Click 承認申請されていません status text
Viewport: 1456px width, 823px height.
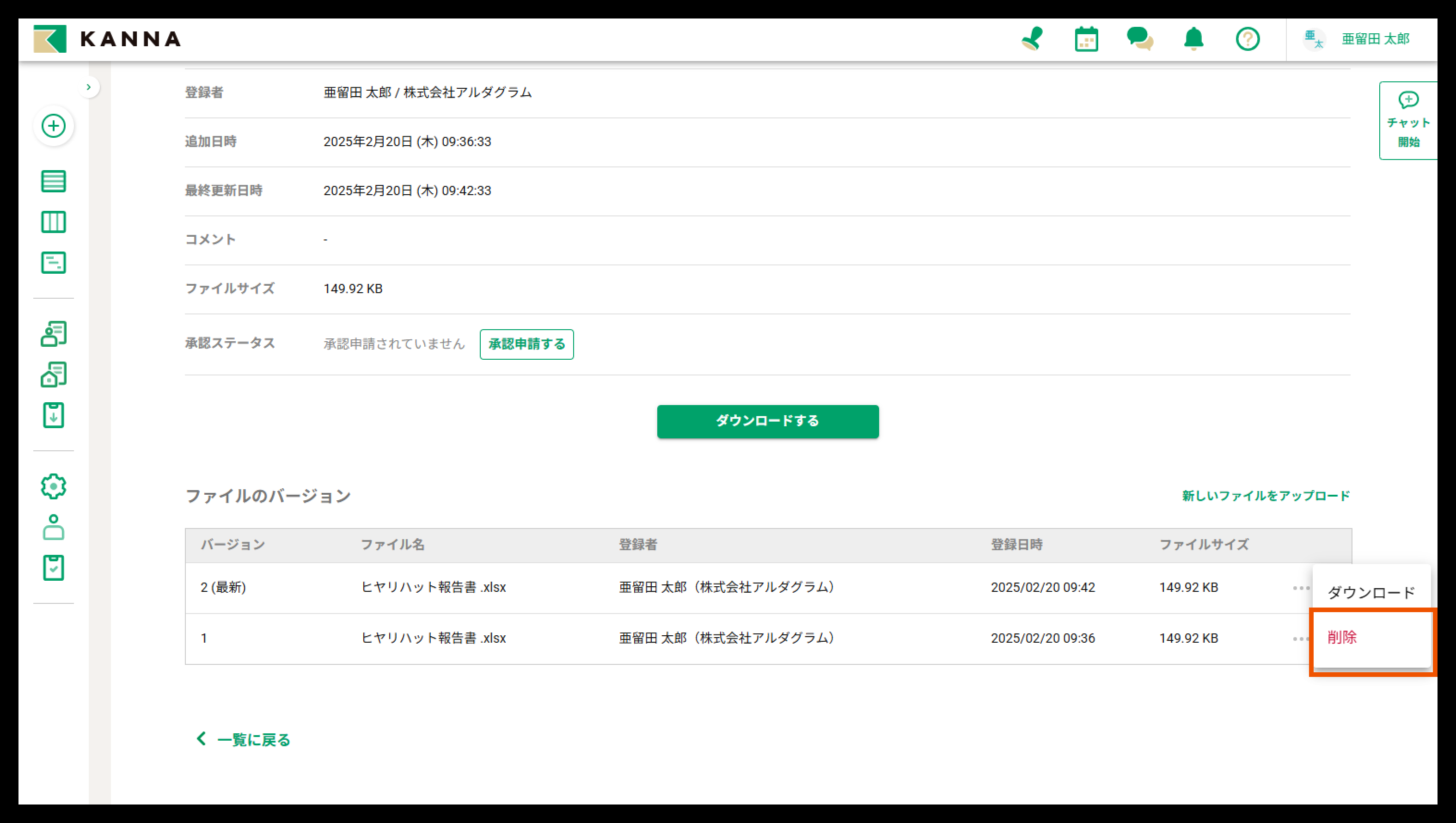(394, 344)
